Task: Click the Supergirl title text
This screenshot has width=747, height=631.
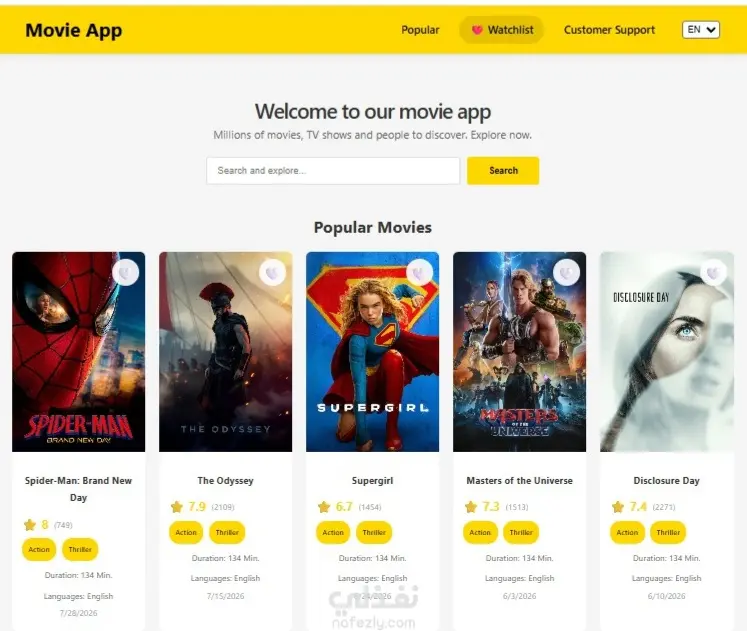Action: click(373, 481)
